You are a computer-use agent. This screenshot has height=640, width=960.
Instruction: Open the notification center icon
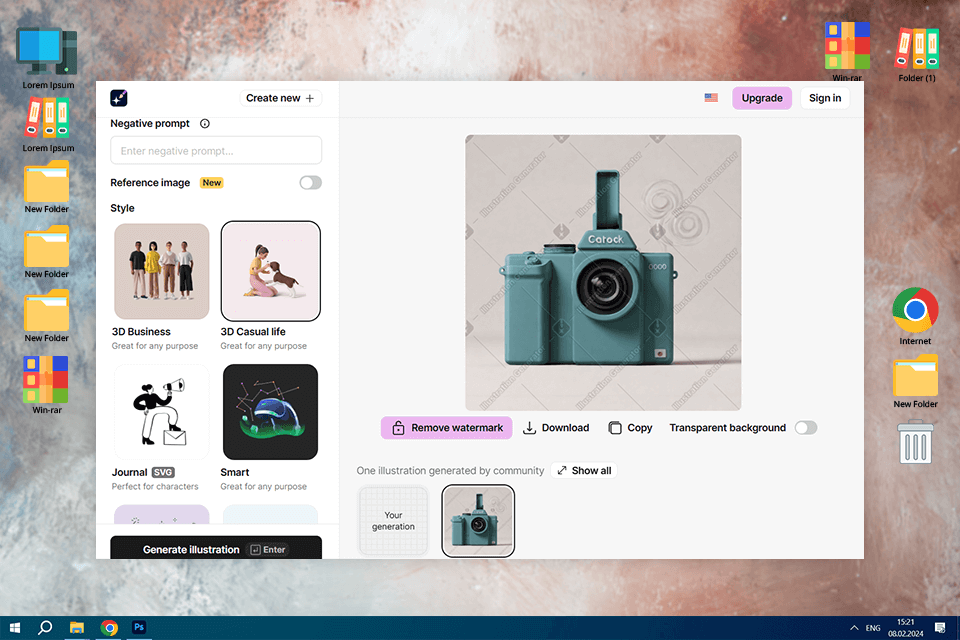(940, 628)
